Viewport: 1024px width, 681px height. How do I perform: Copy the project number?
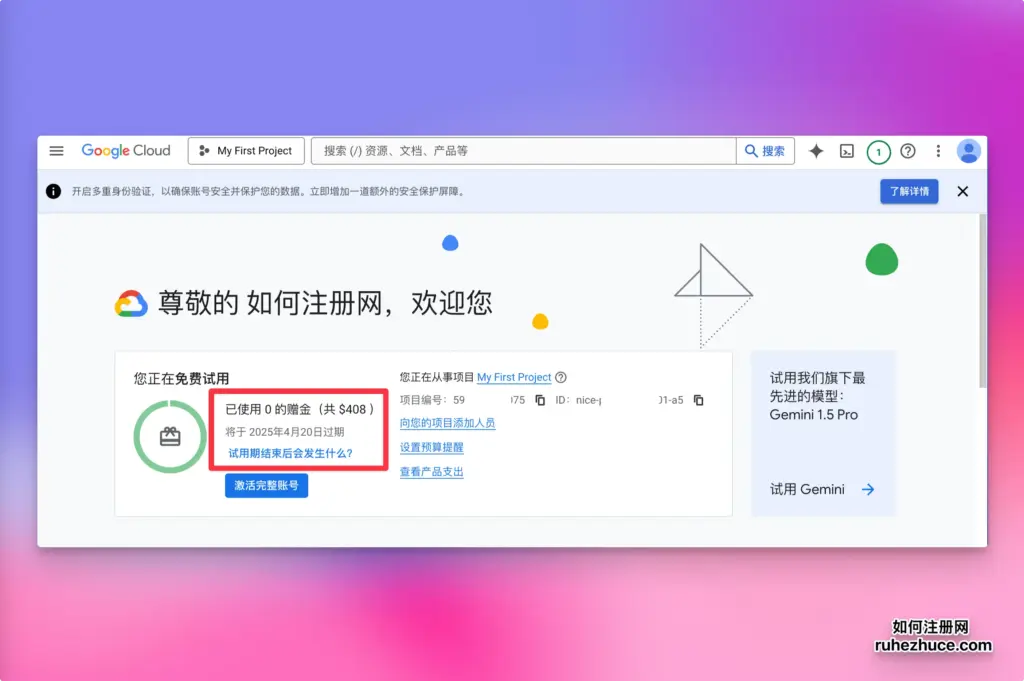point(540,400)
